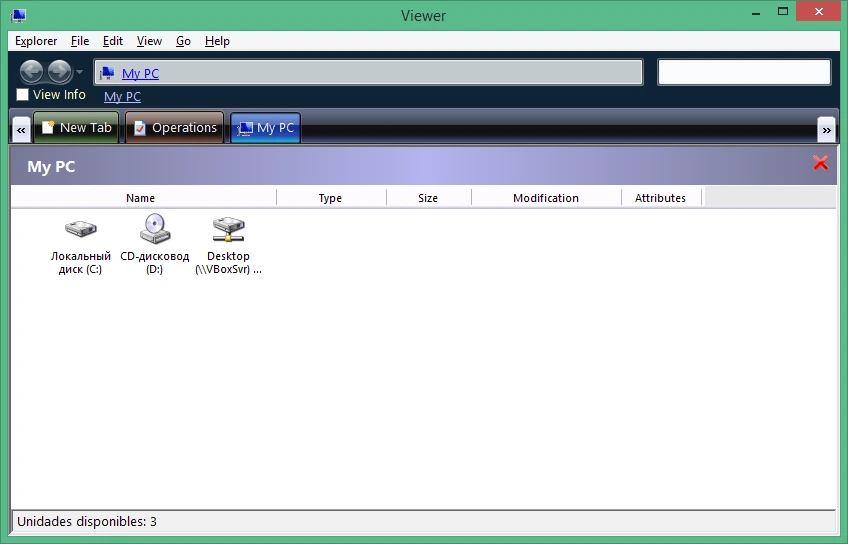Switch to the Operations tab
This screenshot has height=544, width=848.
175,128
